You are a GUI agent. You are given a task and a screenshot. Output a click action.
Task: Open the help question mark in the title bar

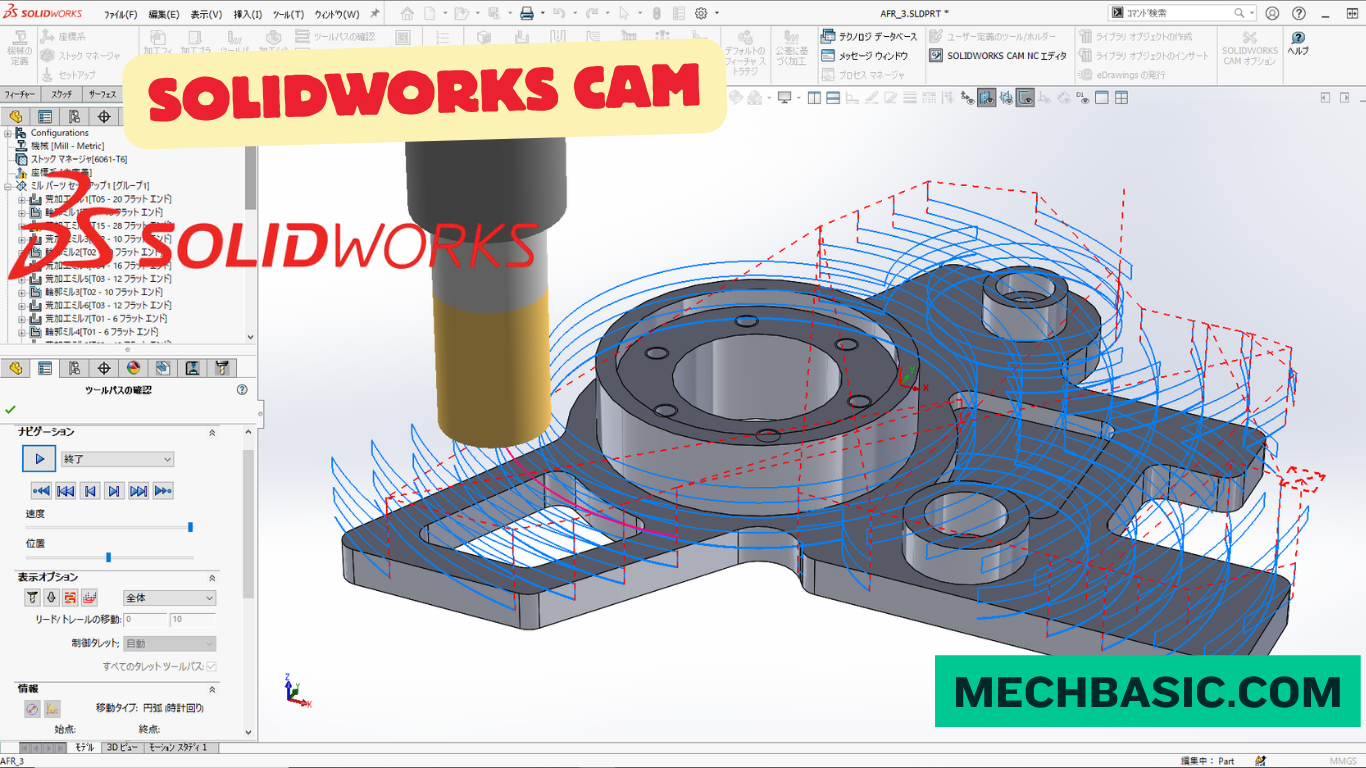coord(1299,13)
